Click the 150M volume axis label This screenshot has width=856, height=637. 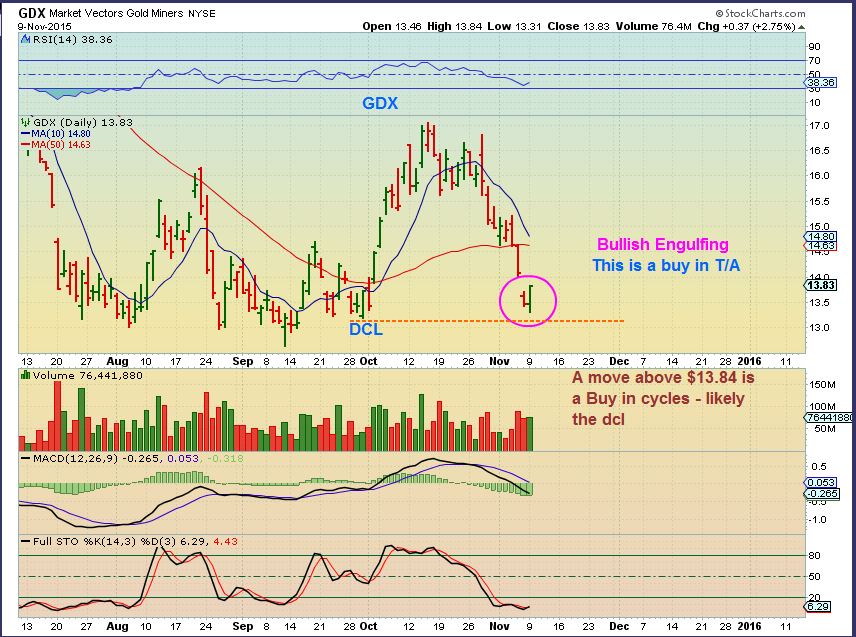point(822,385)
